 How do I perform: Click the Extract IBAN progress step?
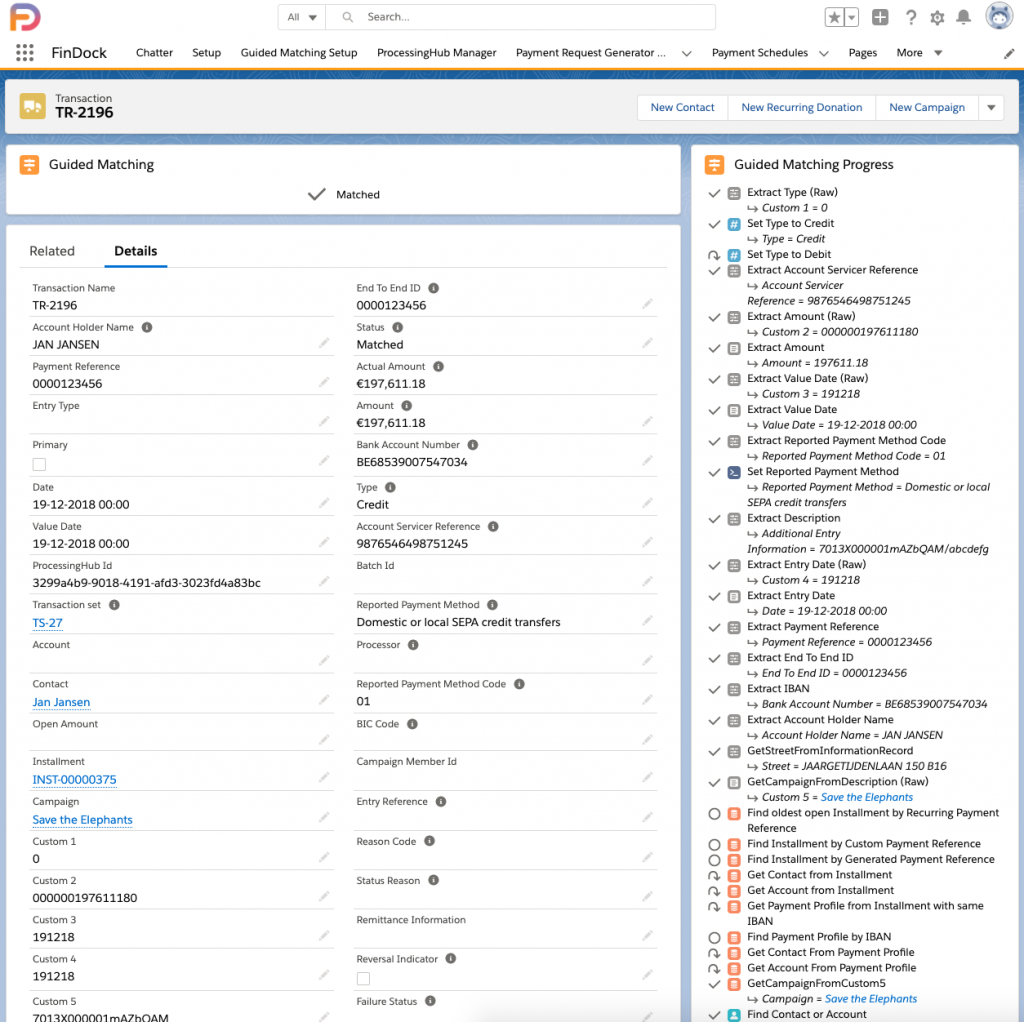click(x=778, y=689)
